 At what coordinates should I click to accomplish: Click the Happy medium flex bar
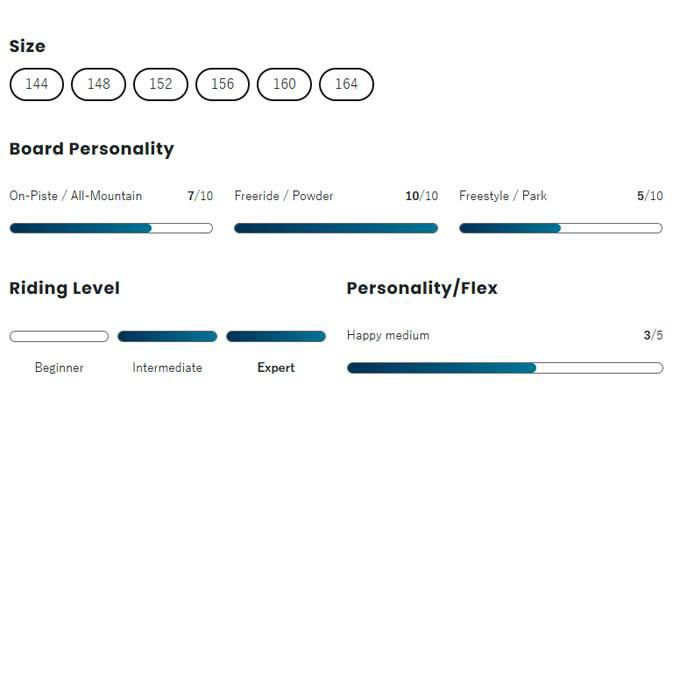[x=505, y=368]
